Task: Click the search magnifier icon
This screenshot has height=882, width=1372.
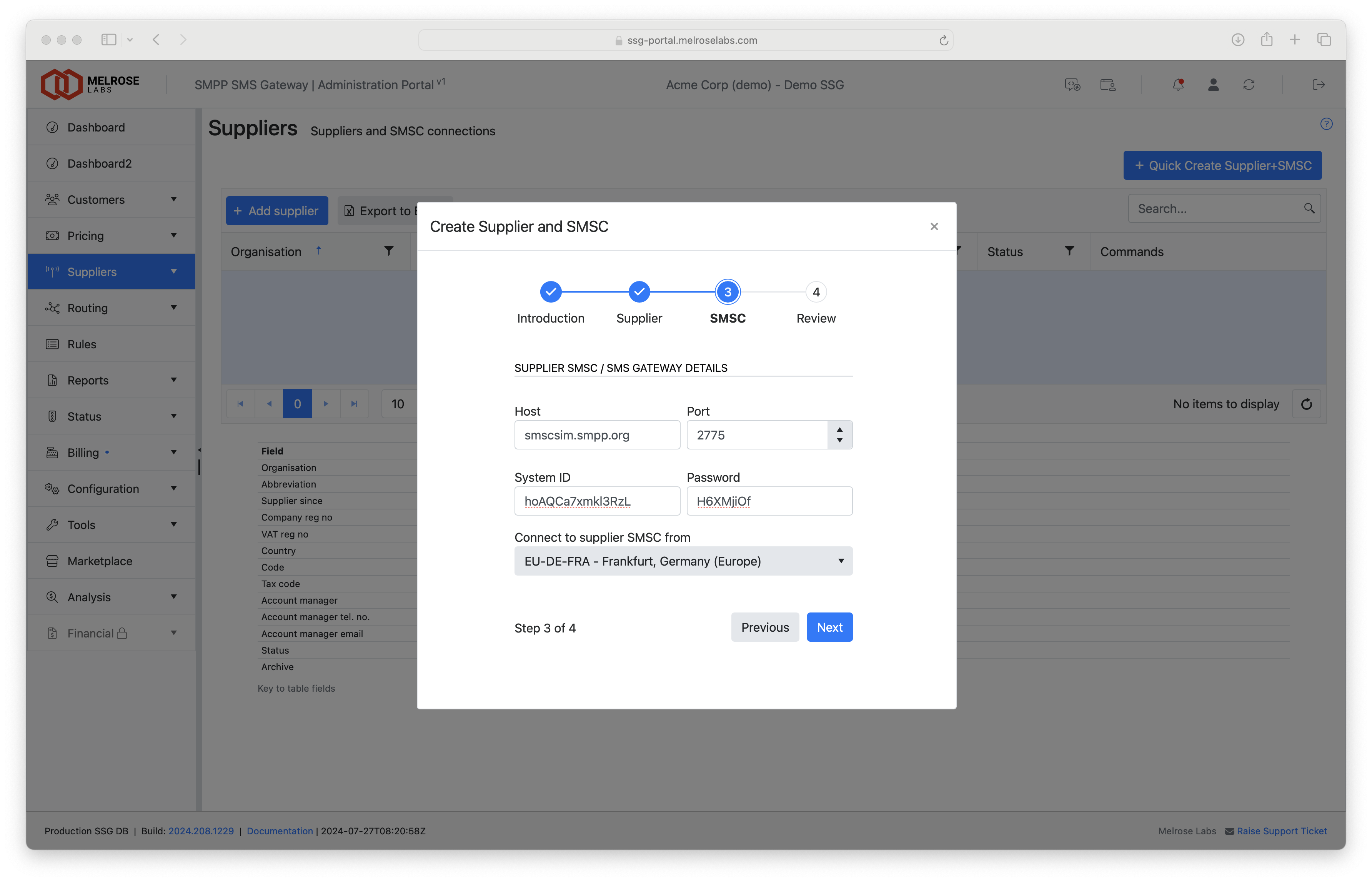Action: click(x=1309, y=208)
